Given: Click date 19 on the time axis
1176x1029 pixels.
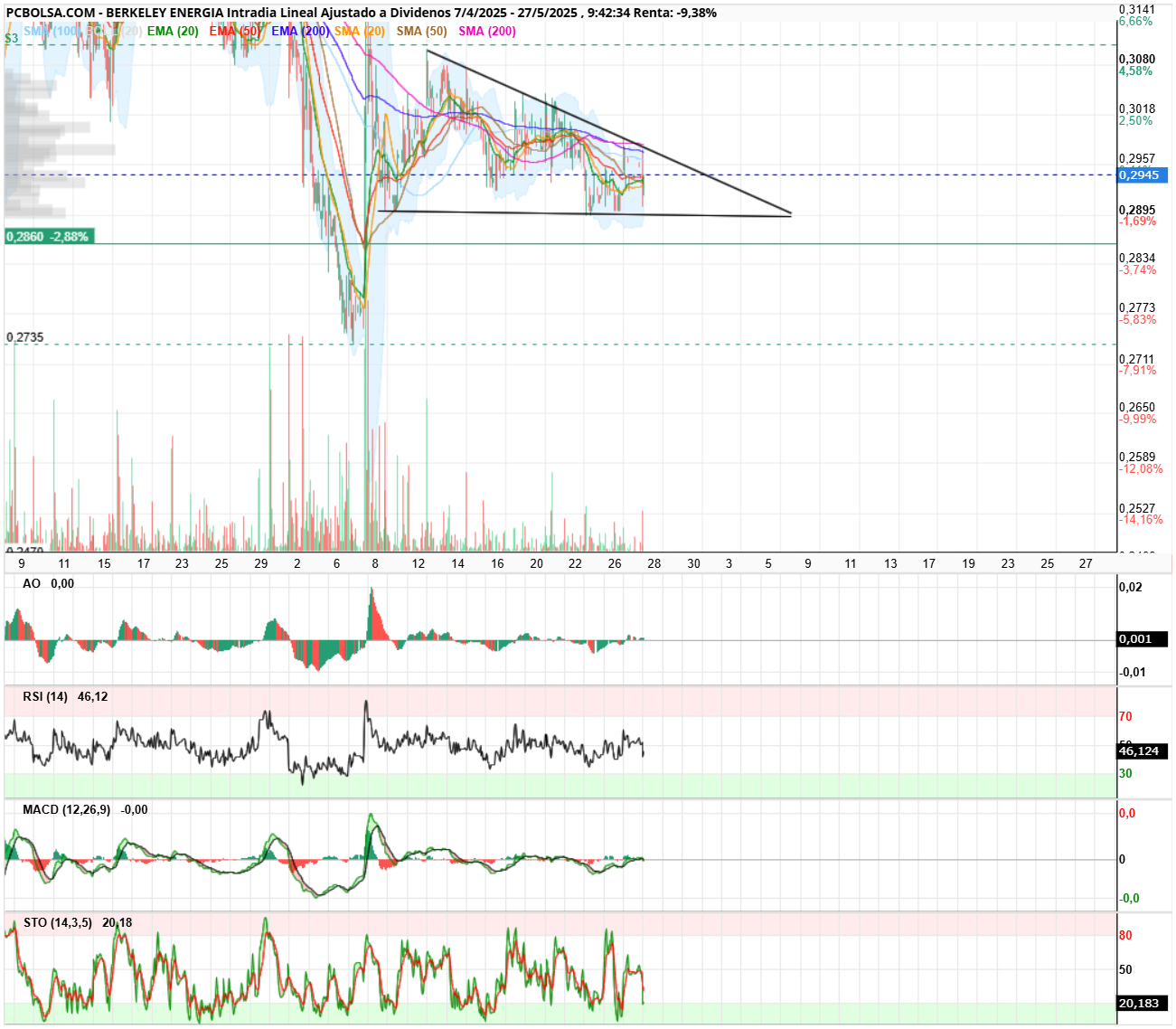Looking at the screenshot, I should tap(968, 563).
